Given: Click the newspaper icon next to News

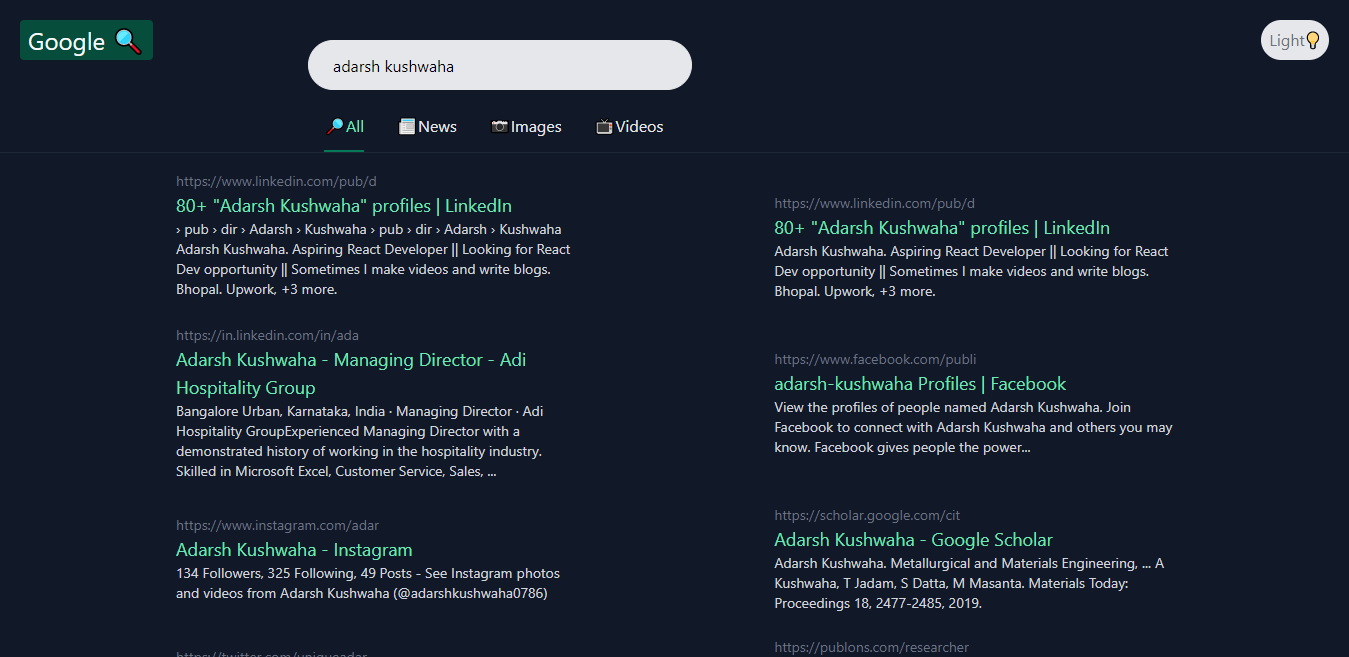Looking at the screenshot, I should 407,127.
